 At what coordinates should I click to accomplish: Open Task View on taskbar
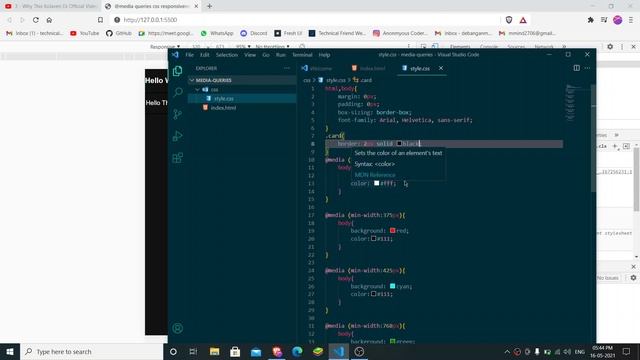point(193,351)
